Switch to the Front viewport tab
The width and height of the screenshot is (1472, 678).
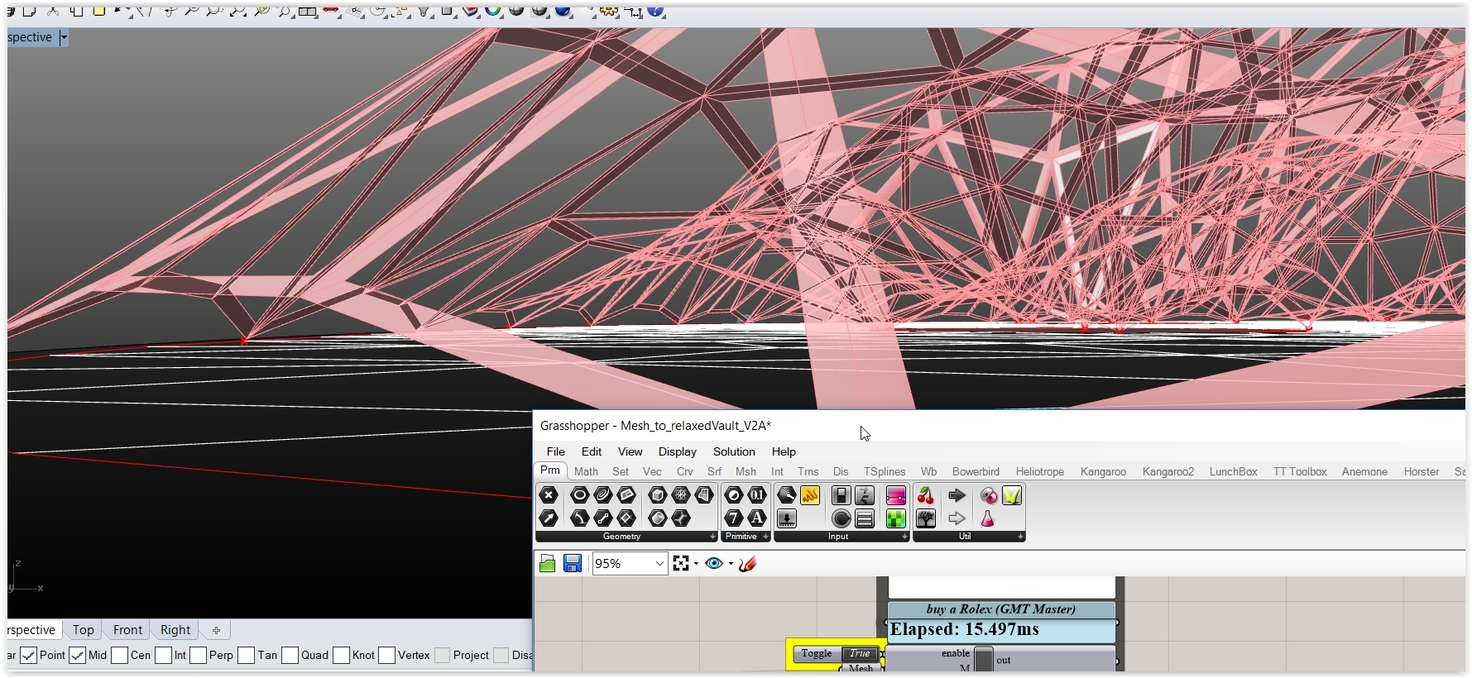(x=127, y=630)
